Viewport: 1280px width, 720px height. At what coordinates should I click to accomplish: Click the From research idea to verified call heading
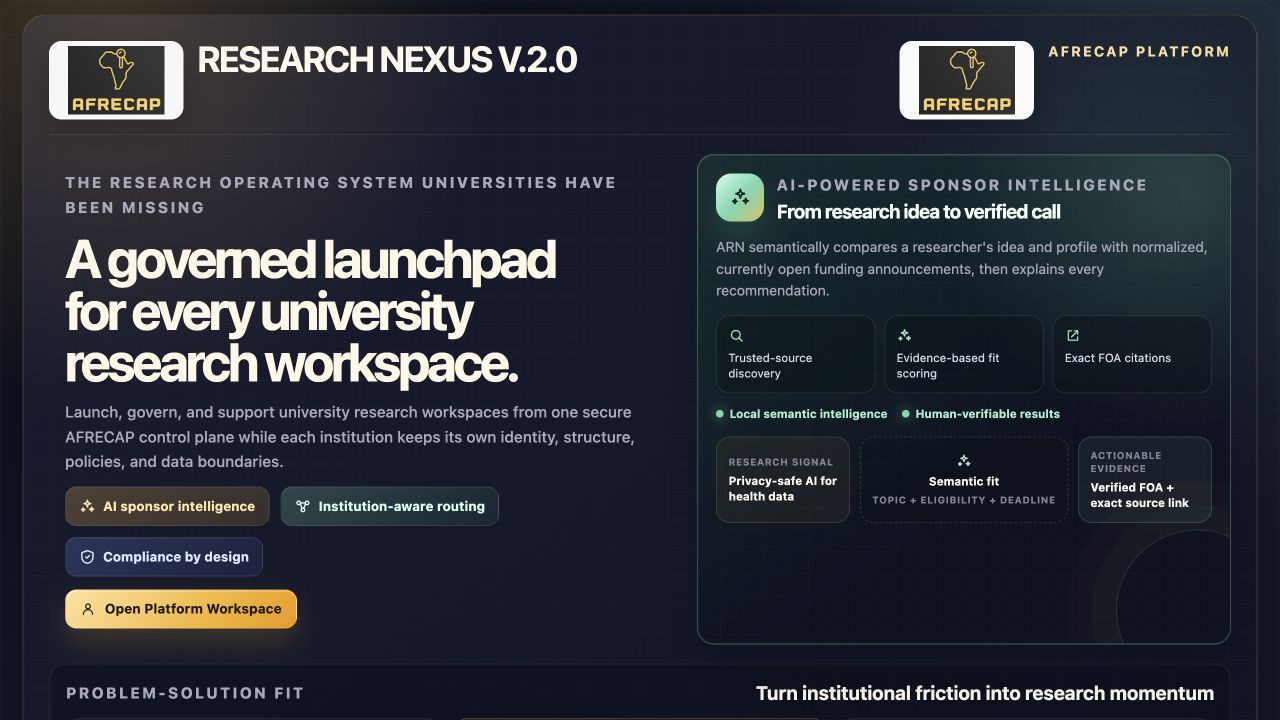coord(919,212)
